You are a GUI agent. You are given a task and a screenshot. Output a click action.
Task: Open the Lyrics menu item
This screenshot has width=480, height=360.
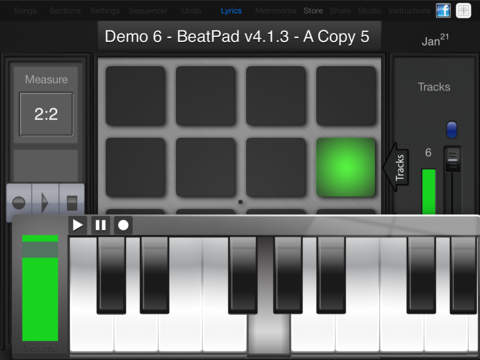231,11
